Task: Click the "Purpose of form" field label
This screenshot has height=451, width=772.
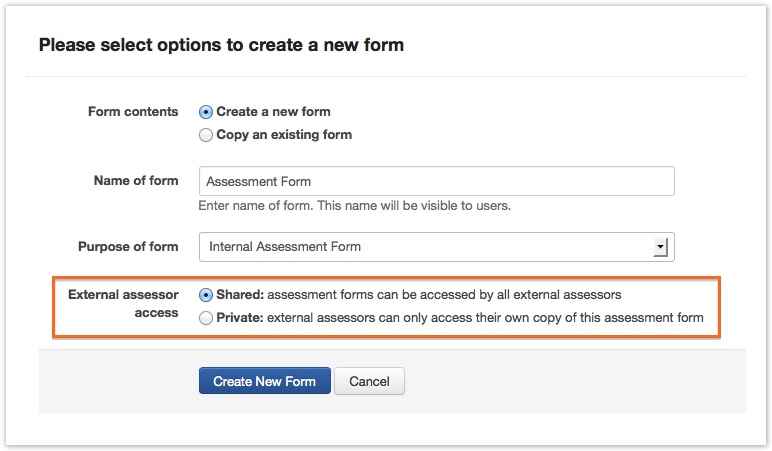Action: point(128,246)
